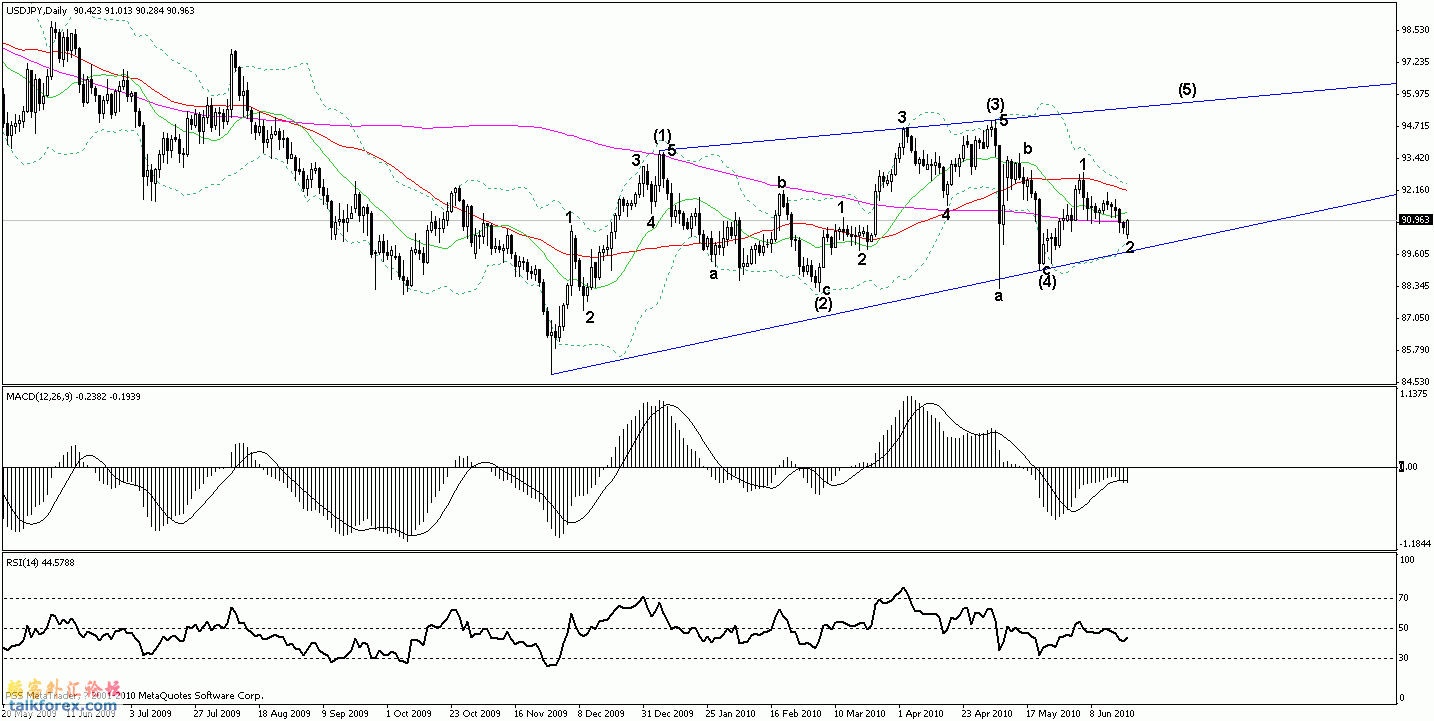
Task: Click the 97.235 price axis label
Action: click(x=1415, y=62)
